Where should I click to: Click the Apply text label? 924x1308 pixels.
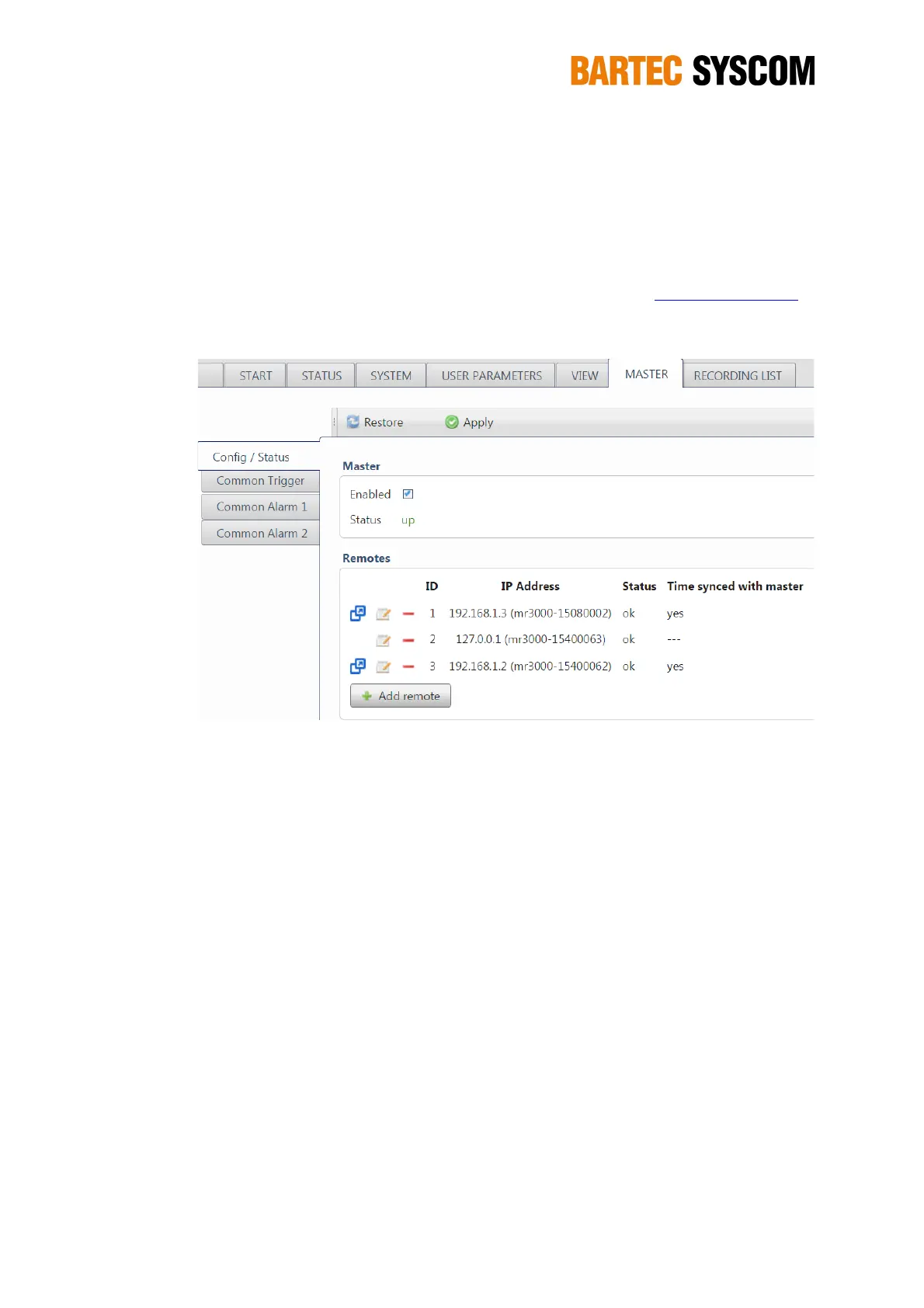478,423
